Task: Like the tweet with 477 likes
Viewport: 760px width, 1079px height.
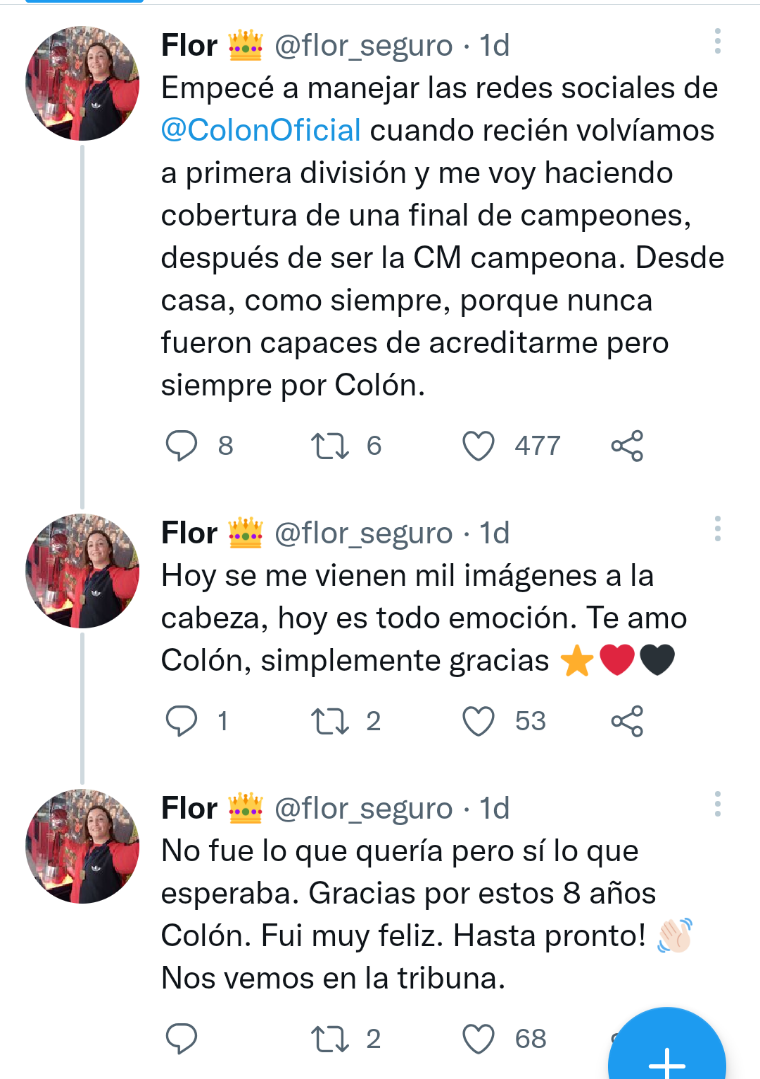Action: (x=481, y=445)
